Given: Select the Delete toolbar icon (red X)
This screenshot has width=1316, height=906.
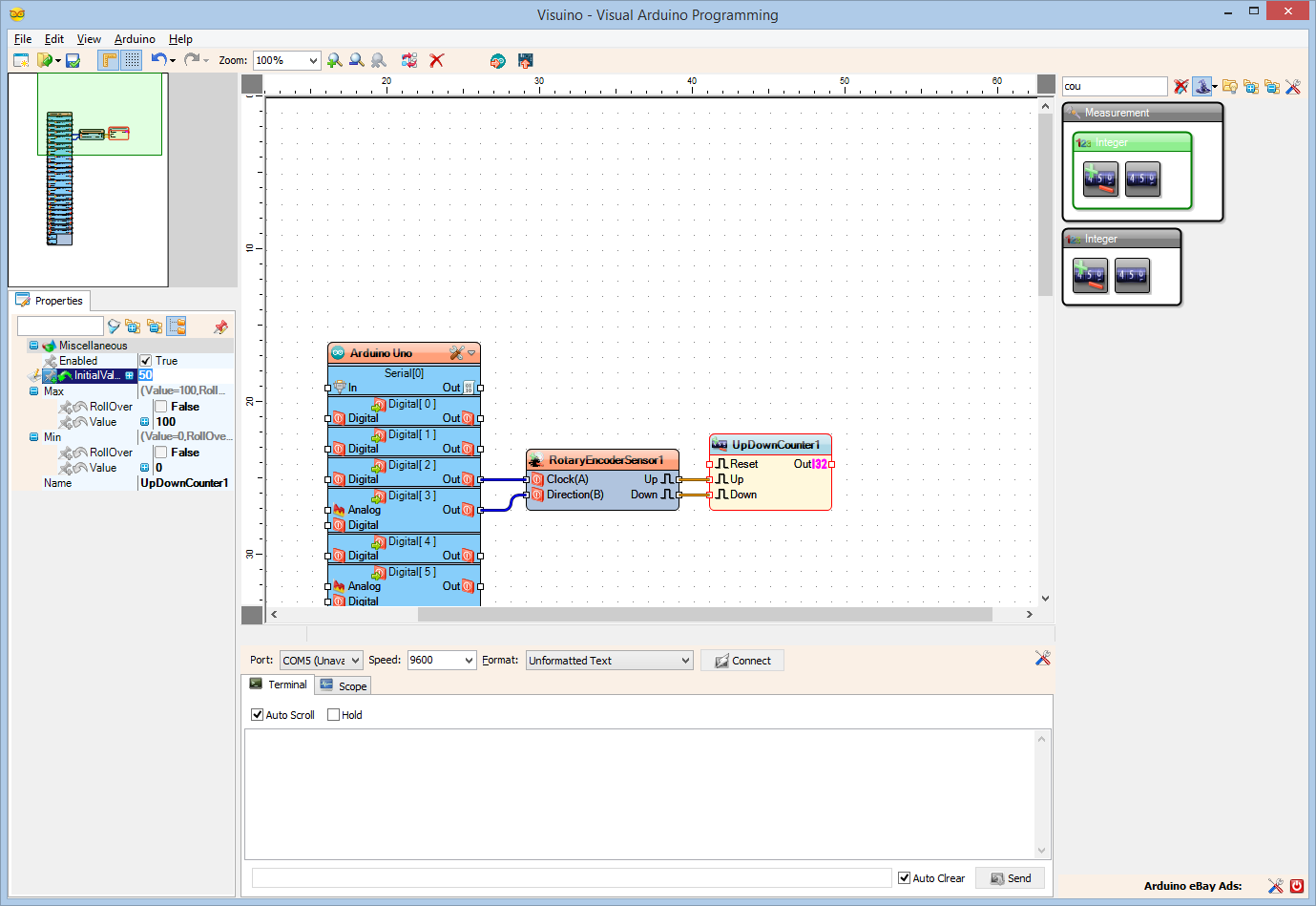Looking at the screenshot, I should (x=436, y=60).
